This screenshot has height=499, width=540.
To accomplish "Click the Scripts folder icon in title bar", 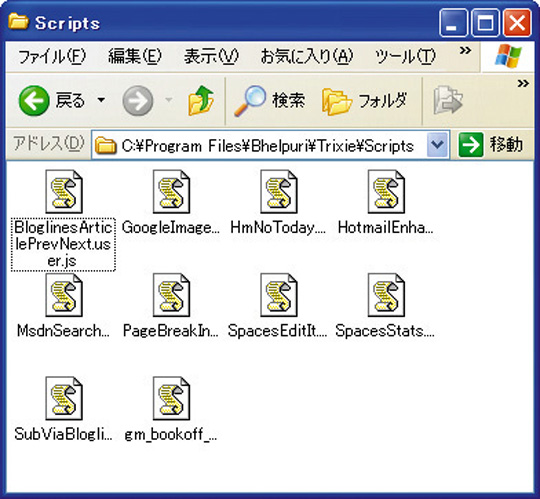I will 18,22.
